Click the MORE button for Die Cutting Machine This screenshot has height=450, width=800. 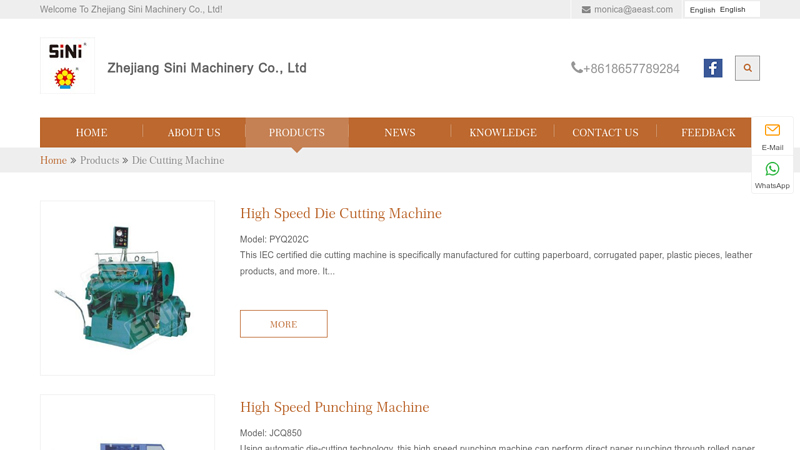point(284,324)
